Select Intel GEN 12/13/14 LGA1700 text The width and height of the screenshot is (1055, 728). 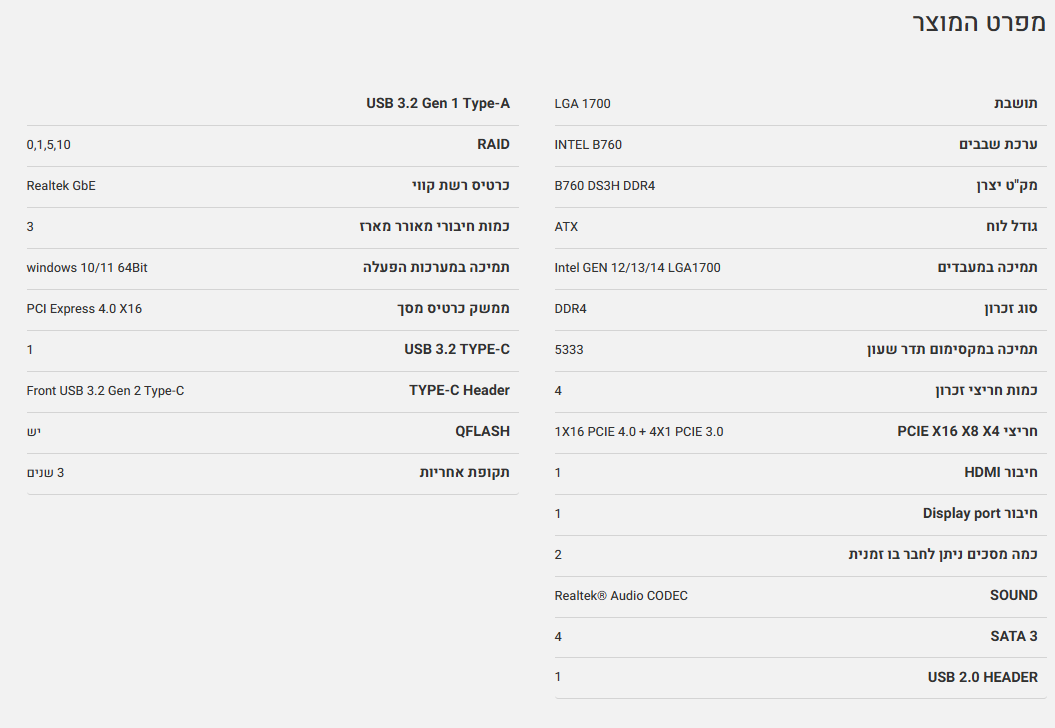[637, 268]
